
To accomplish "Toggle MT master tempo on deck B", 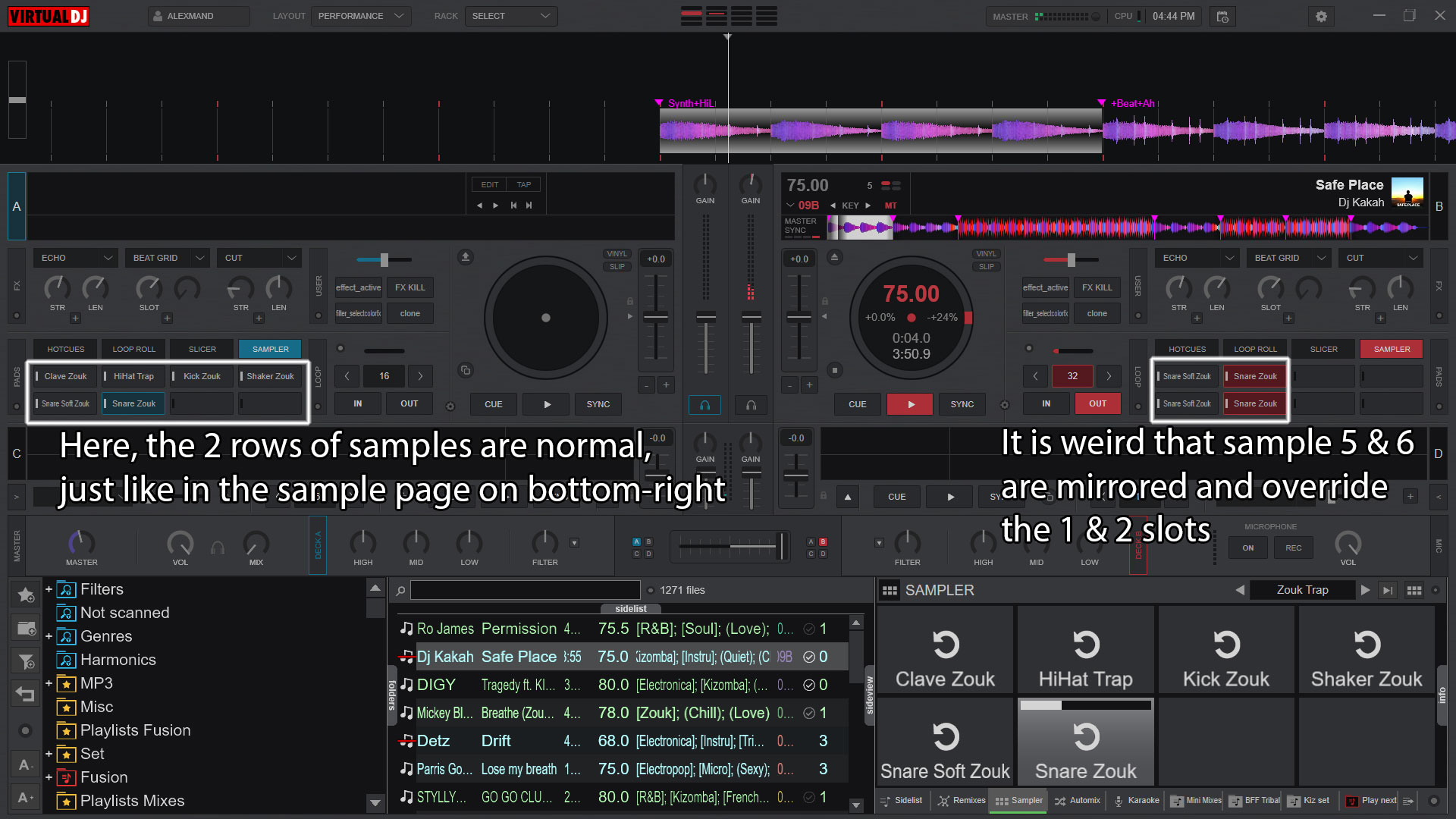I will pyautogui.click(x=890, y=206).
